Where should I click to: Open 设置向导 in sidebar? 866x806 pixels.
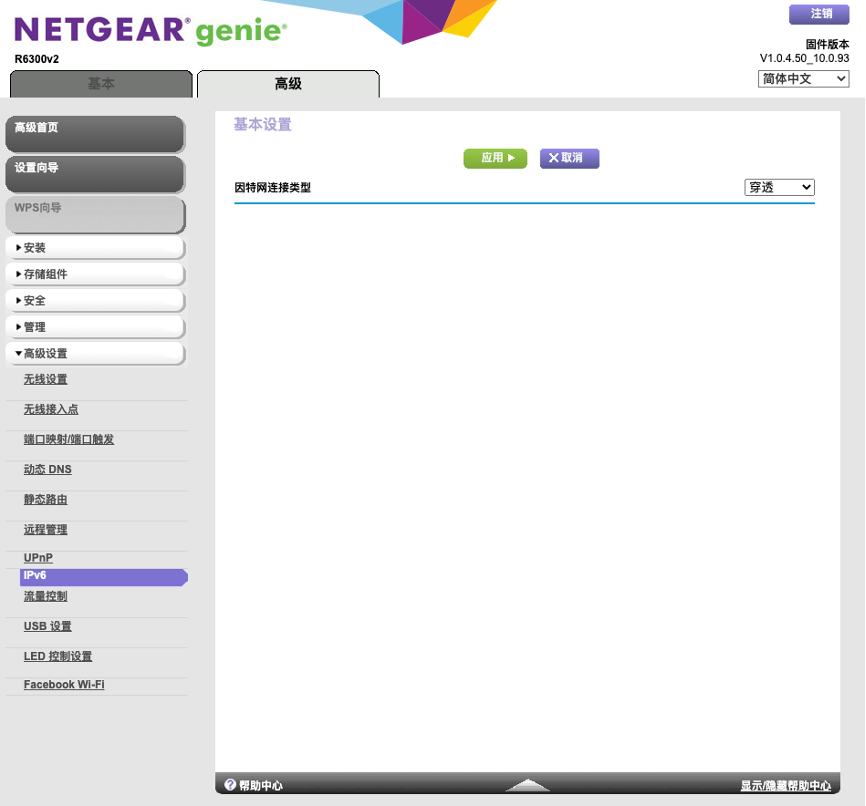pos(95,174)
